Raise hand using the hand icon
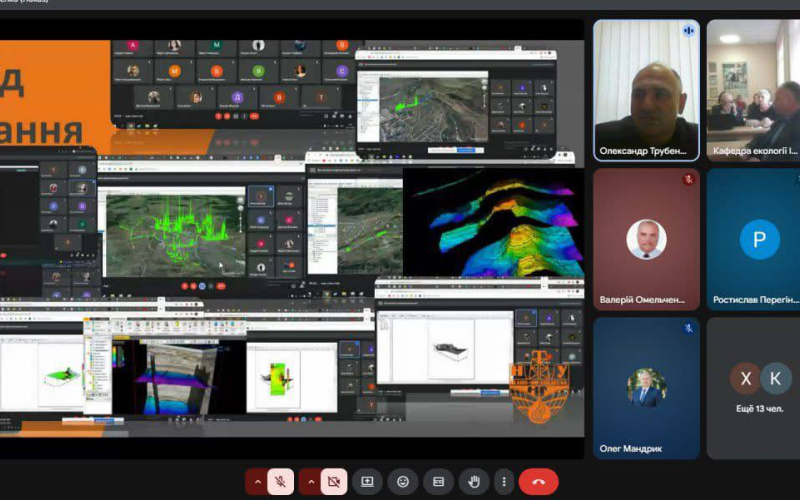The height and width of the screenshot is (500, 800). [x=473, y=482]
